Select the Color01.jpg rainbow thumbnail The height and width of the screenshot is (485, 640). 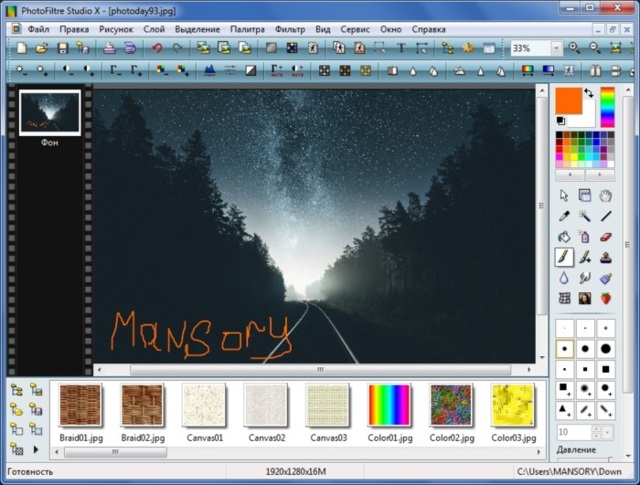pos(389,405)
